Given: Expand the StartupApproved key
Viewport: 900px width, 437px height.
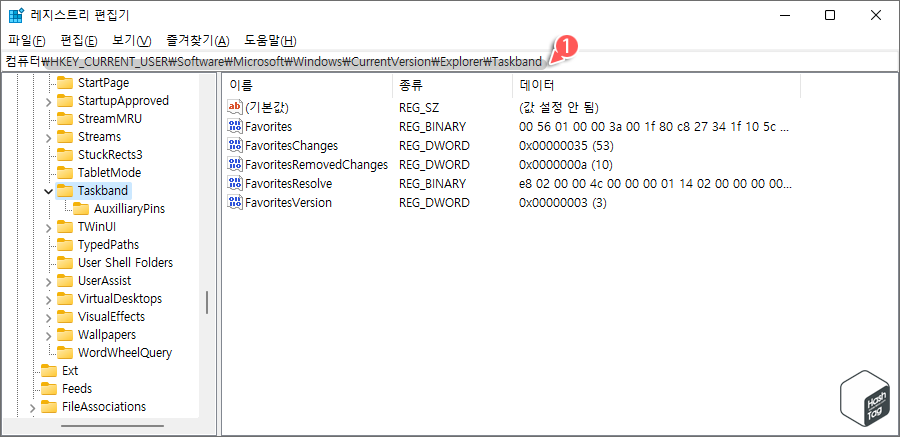Looking at the screenshot, I should [49, 102].
